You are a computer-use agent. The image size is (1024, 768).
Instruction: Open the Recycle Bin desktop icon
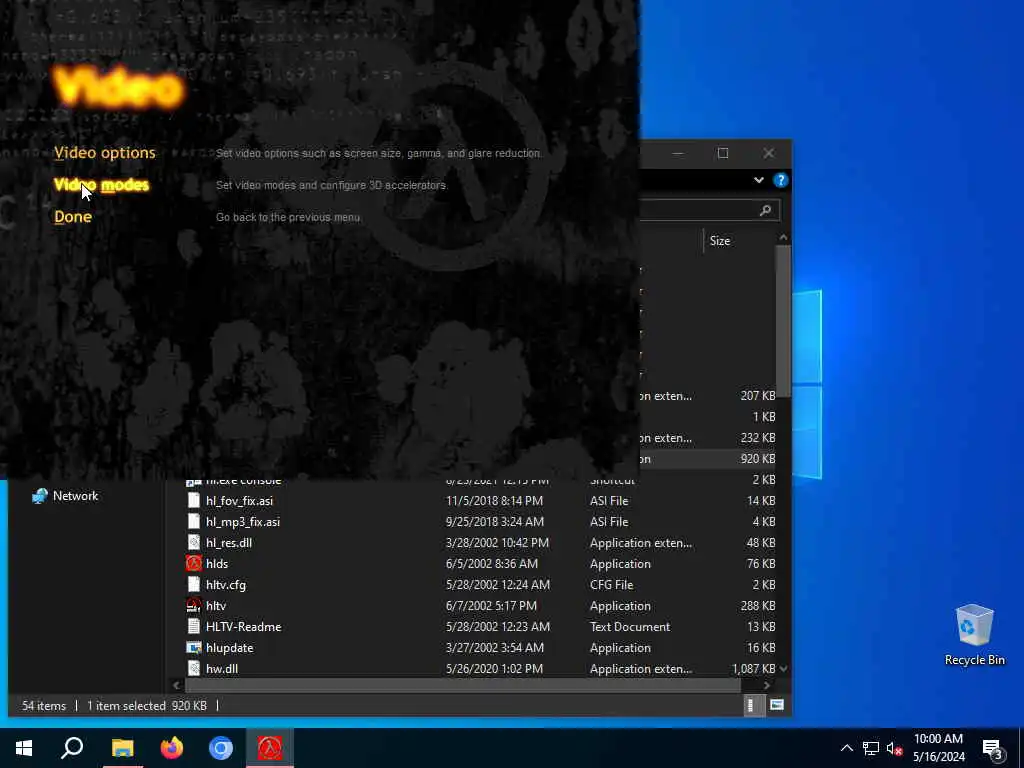pos(974,635)
